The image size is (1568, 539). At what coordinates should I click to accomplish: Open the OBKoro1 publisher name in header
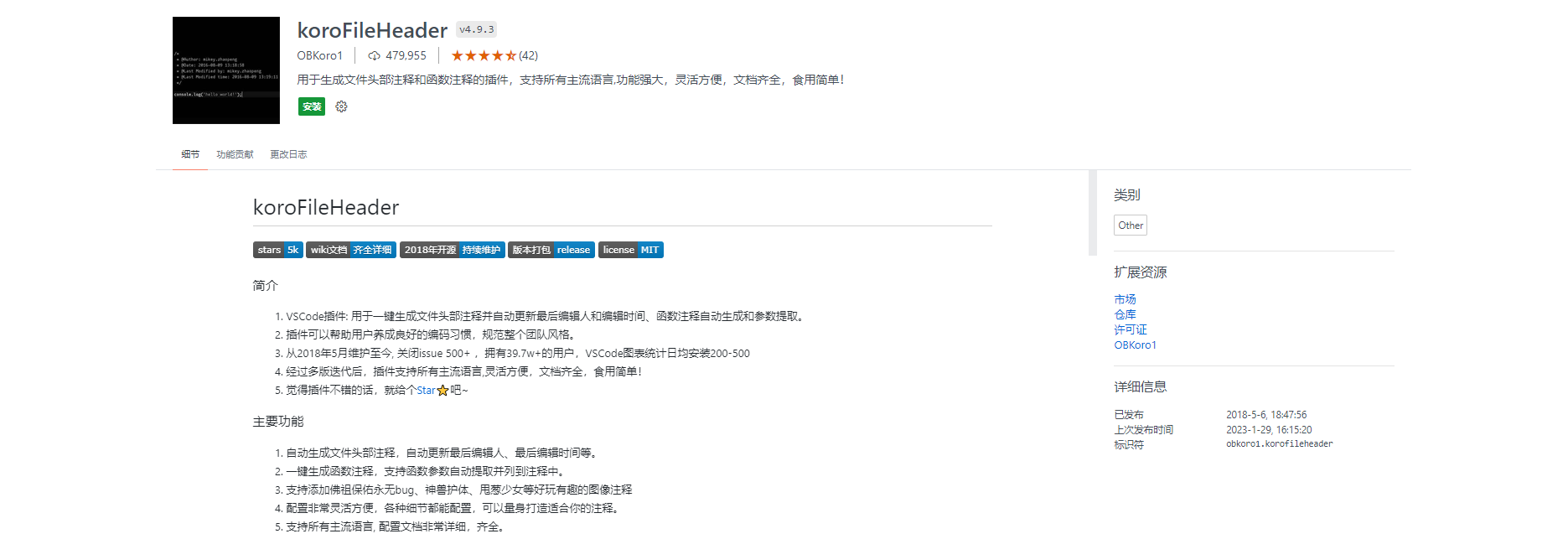[319, 56]
